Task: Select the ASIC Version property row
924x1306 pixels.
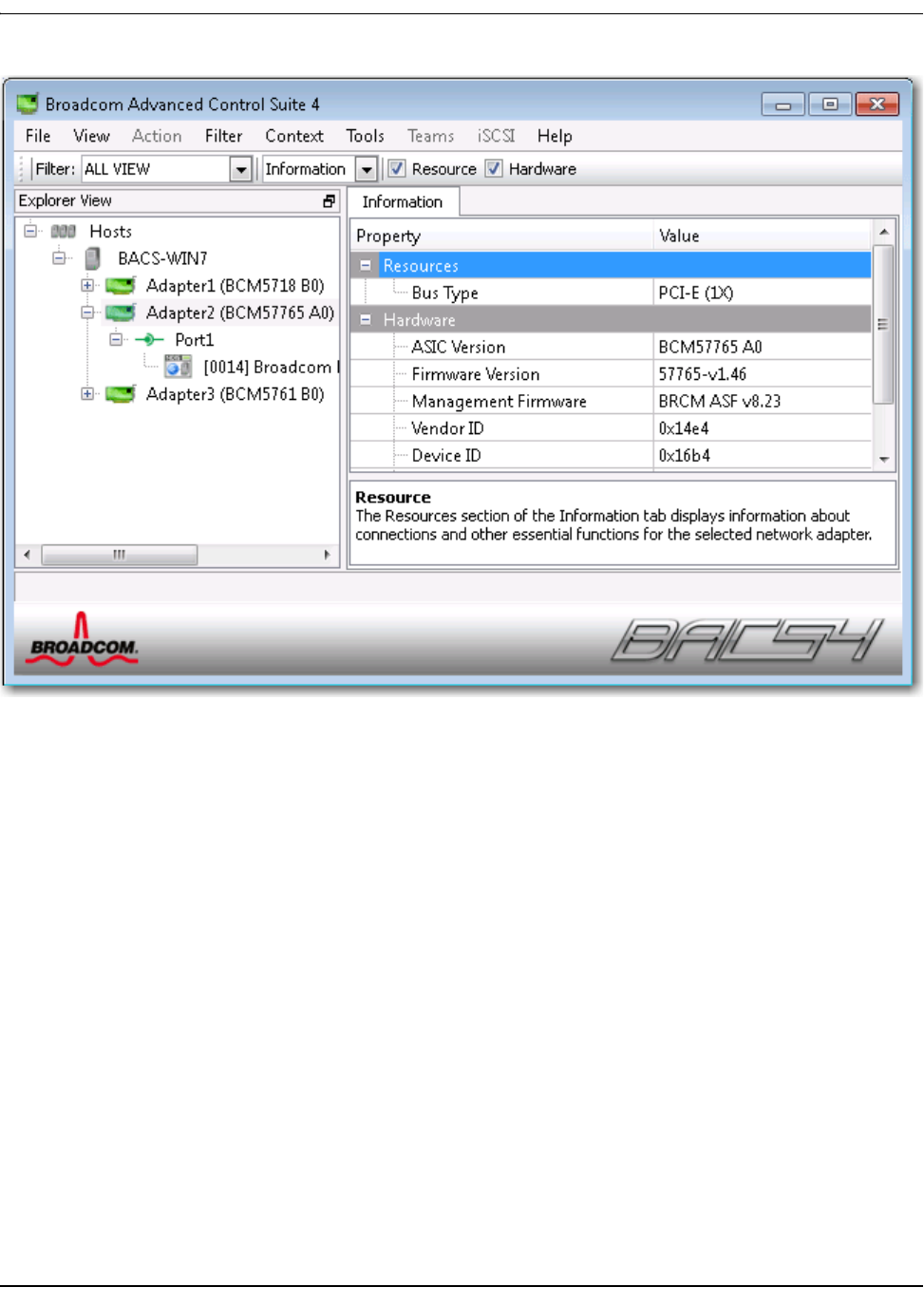Action: [611, 347]
